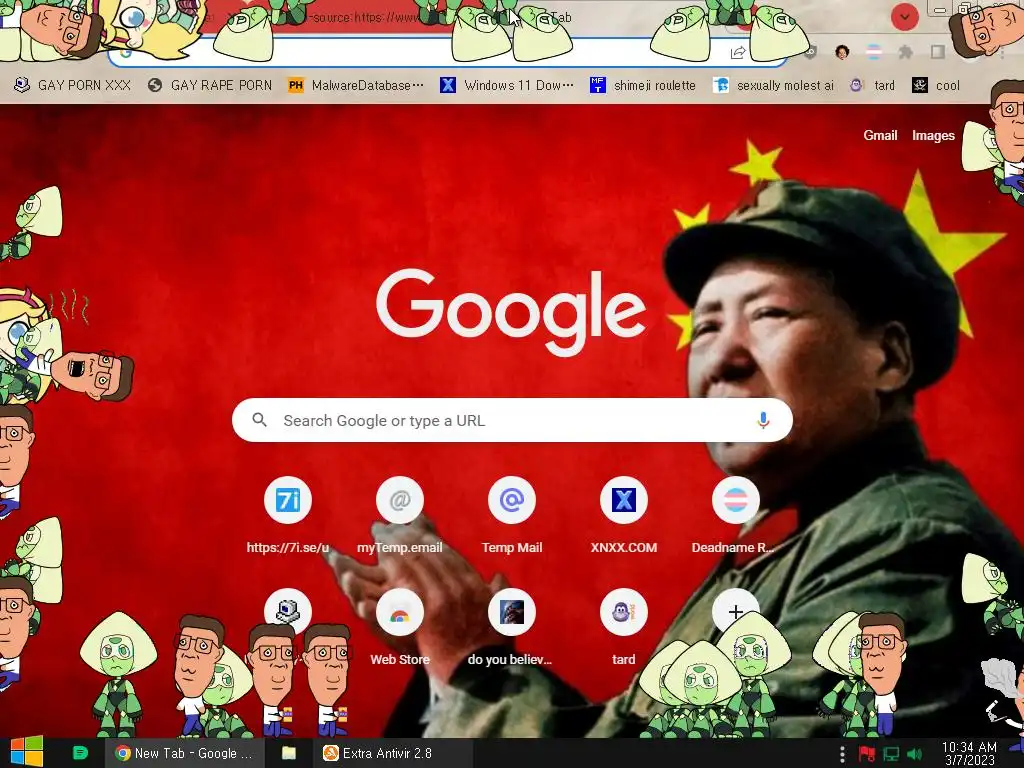Click the Gmail link
This screenshot has height=768, width=1024.
pyautogui.click(x=880, y=135)
